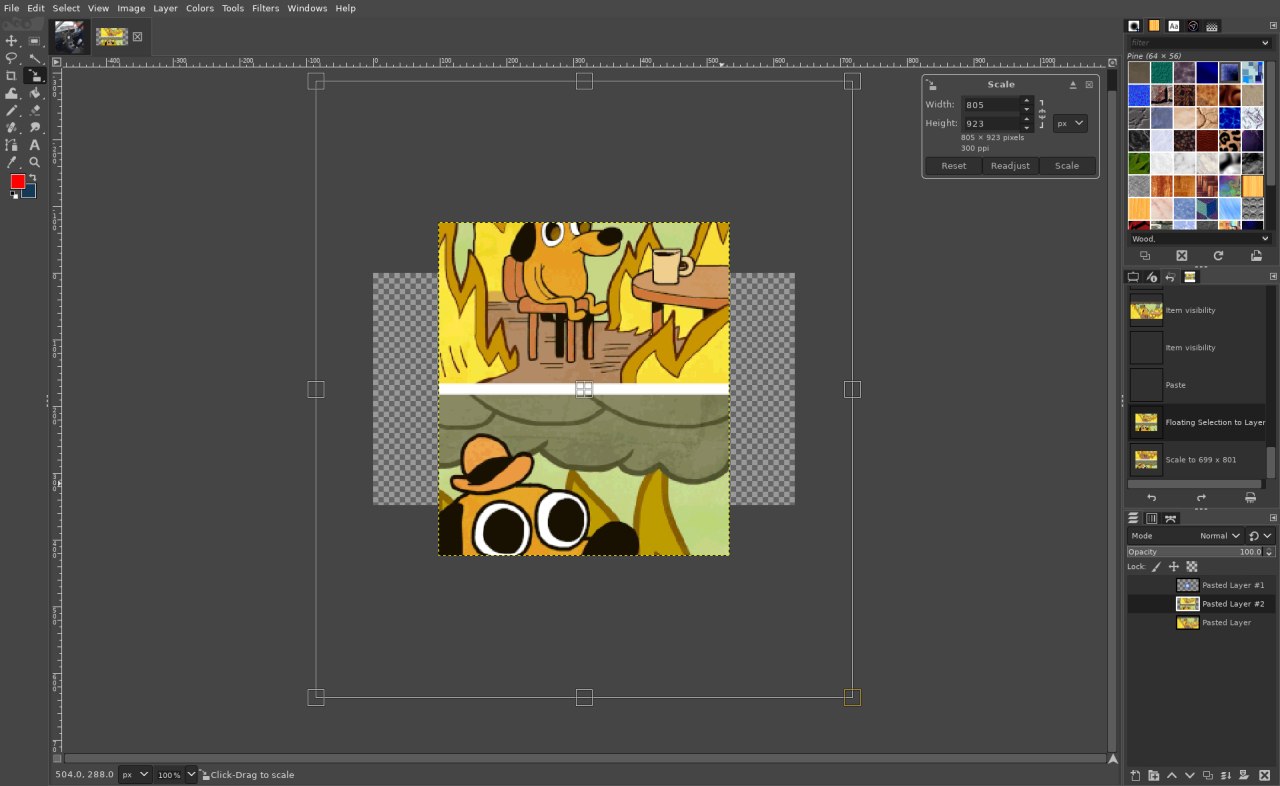Screen dimensions: 1280x786
Task: Click the Reset button in Scale dialog
Action: click(x=954, y=166)
